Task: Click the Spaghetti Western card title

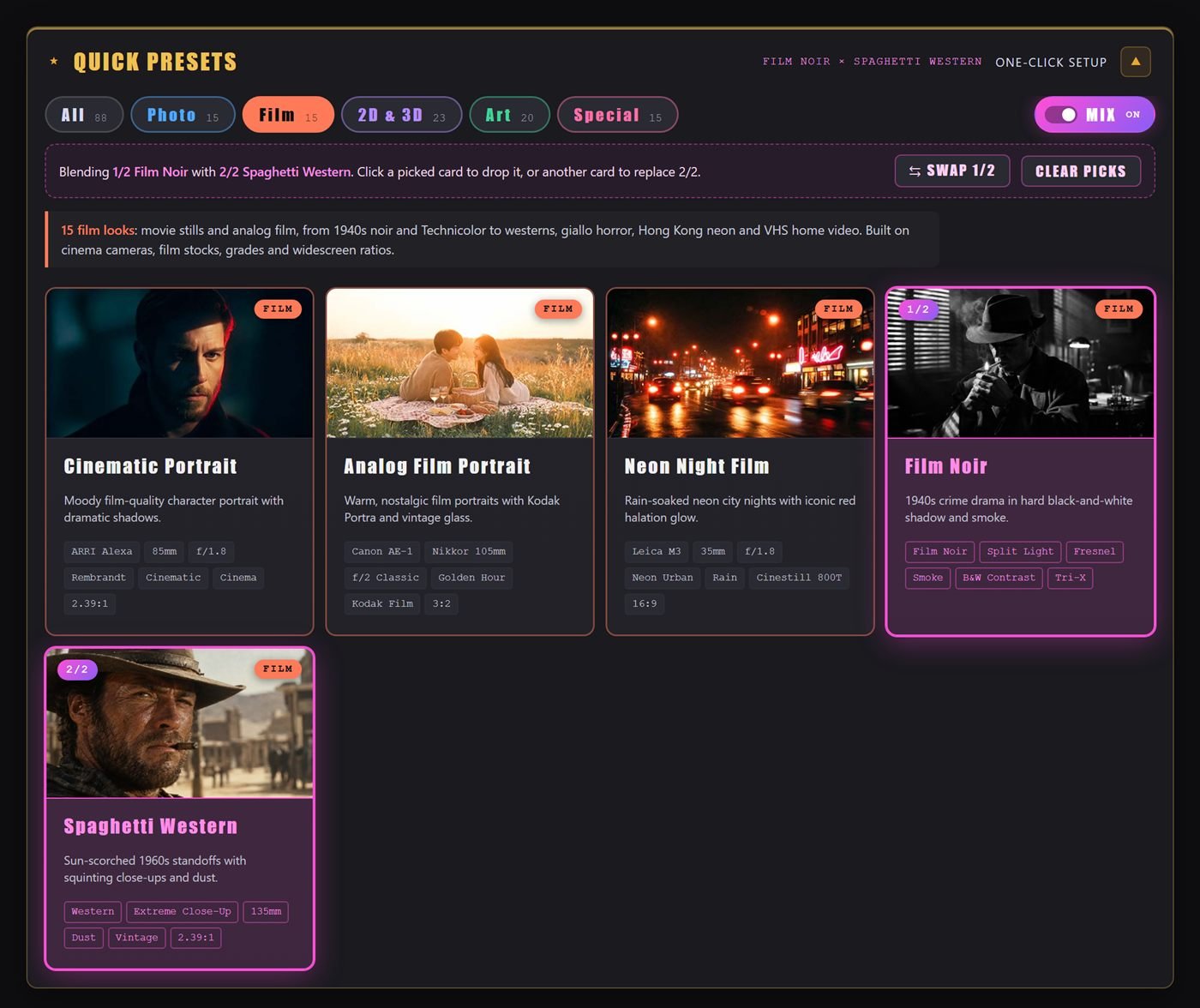Action: [150, 826]
